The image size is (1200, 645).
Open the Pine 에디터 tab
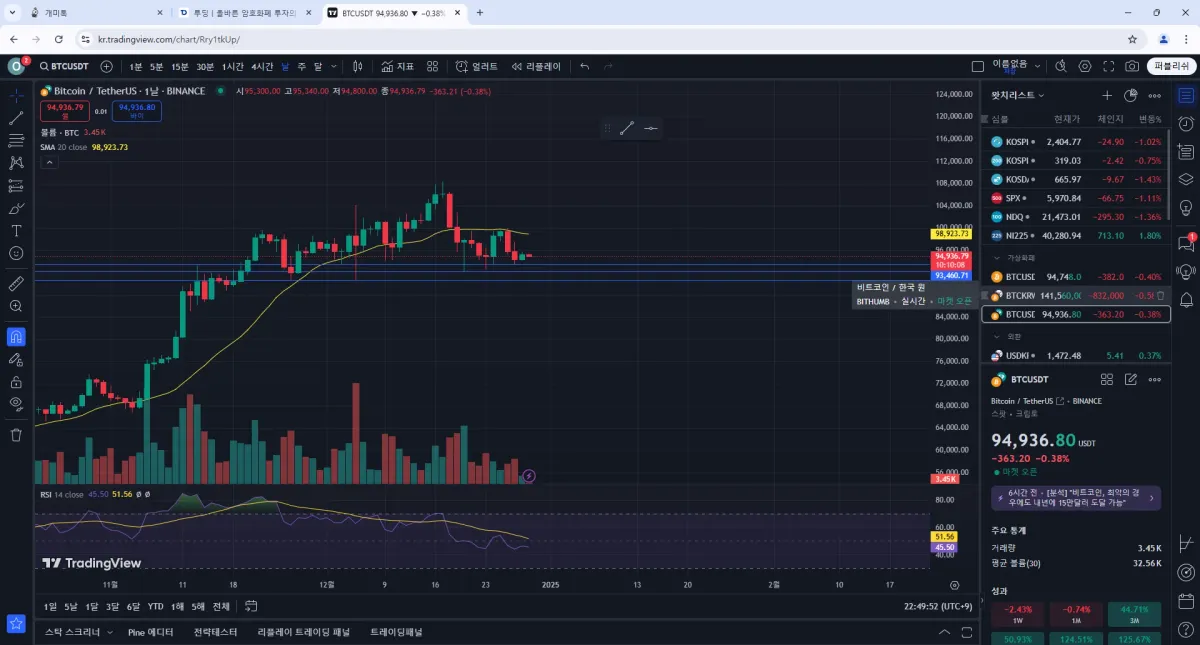coord(151,632)
